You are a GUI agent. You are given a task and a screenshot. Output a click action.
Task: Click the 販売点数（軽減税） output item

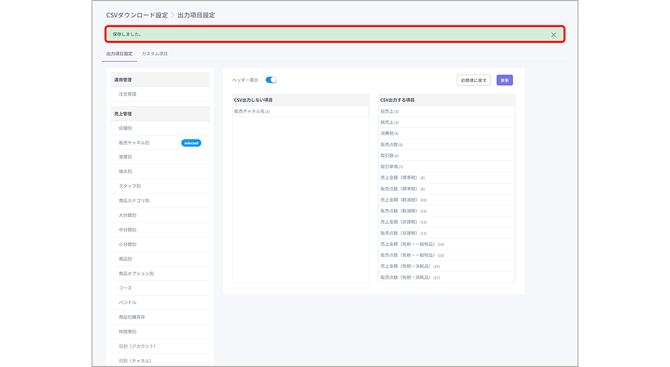click(x=447, y=211)
